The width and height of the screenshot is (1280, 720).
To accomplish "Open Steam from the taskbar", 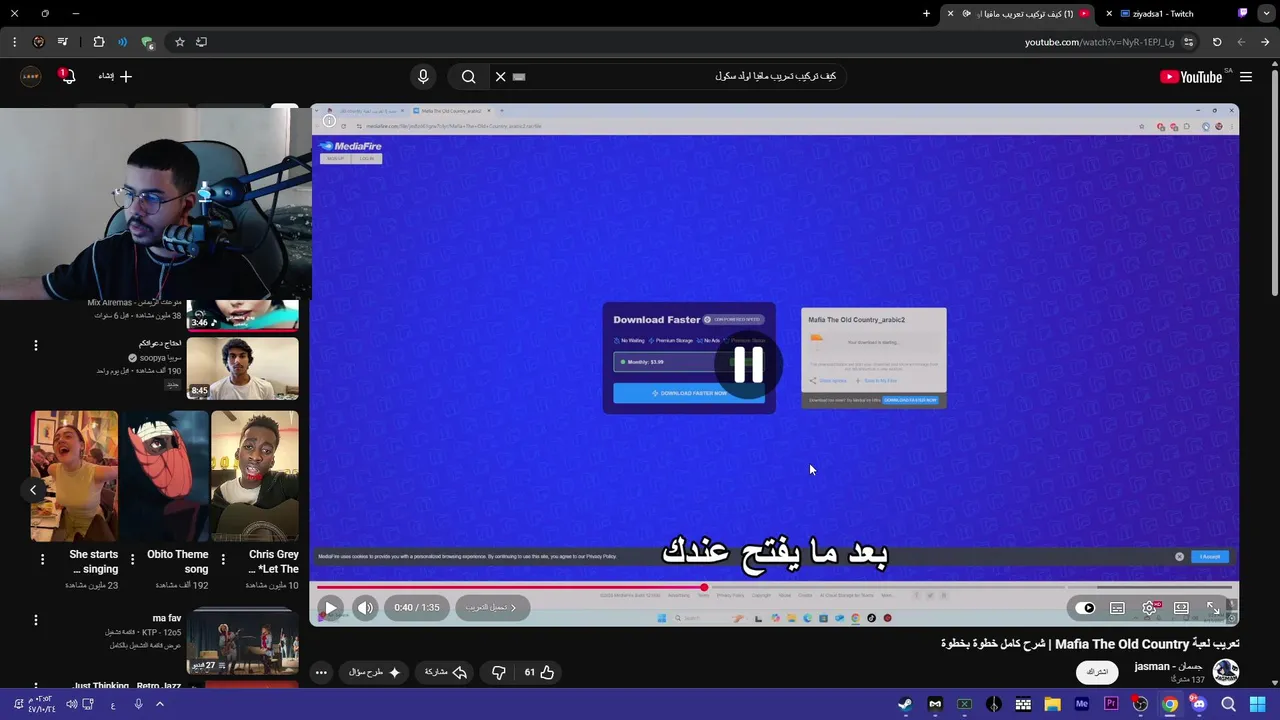I will pos(904,704).
